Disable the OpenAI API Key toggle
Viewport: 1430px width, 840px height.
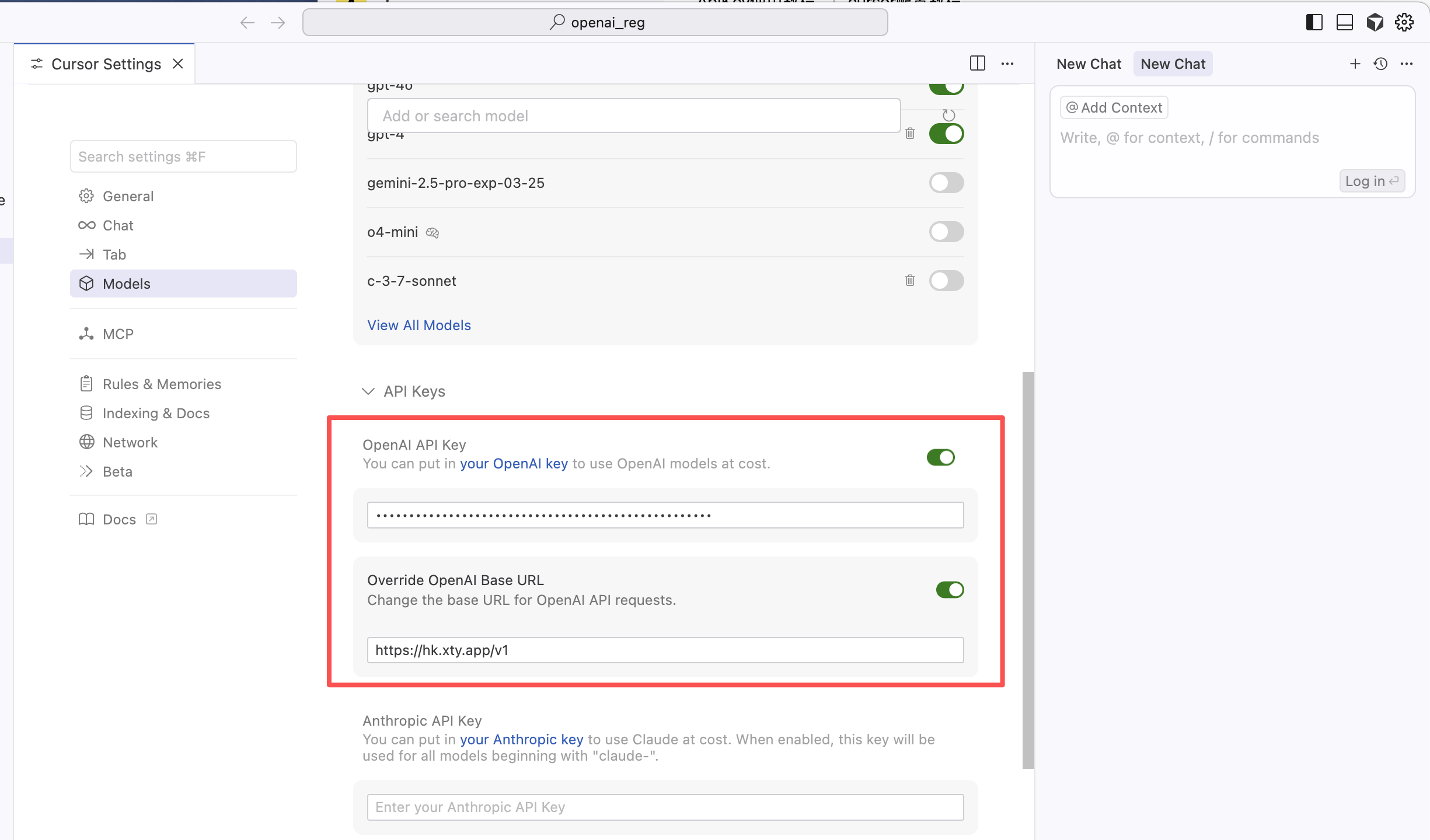pos(940,457)
